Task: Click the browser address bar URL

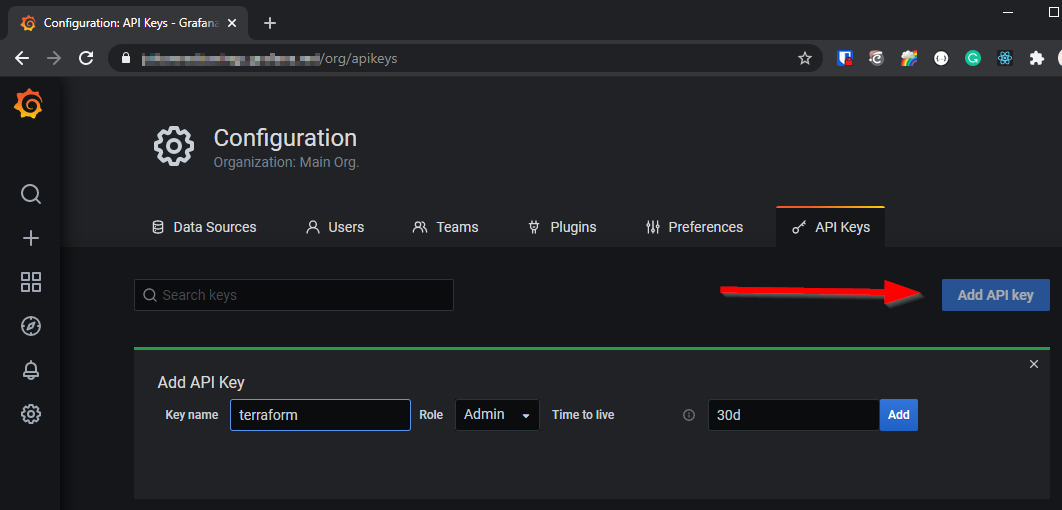Action: click(270, 59)
